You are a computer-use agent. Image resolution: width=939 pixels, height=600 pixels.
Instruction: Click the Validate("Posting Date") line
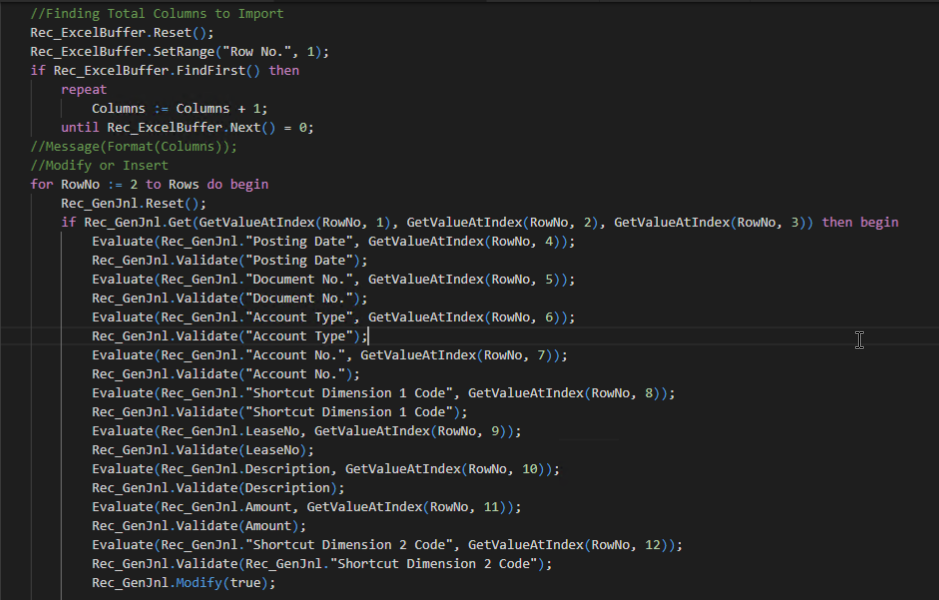click(x=230, y=260)
